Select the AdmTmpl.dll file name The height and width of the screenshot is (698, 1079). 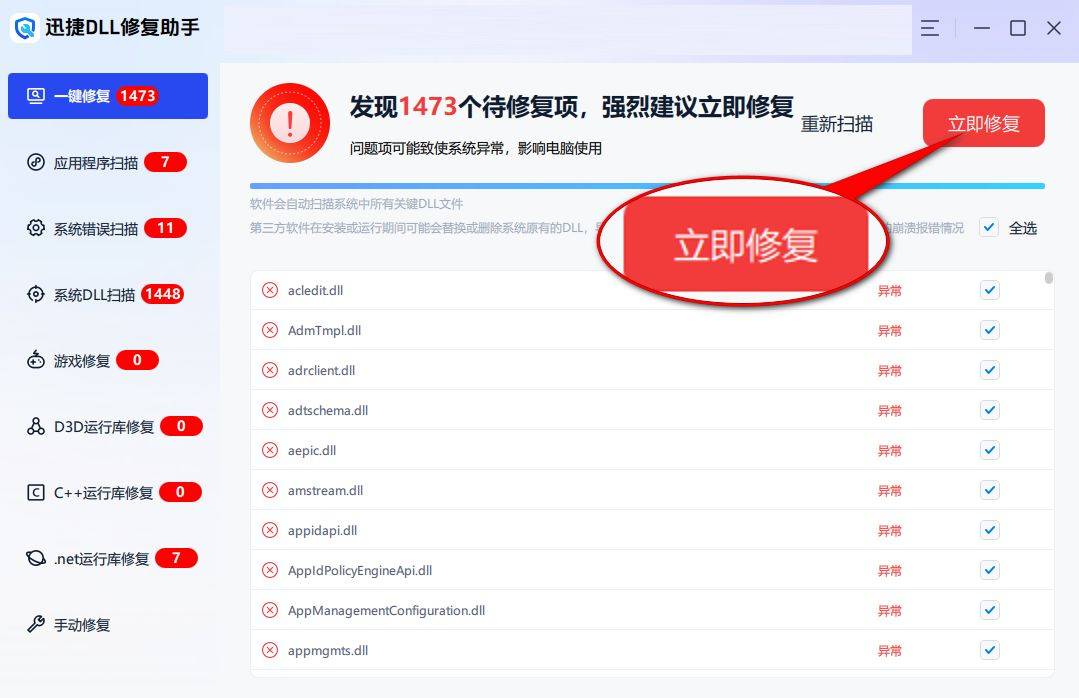click(324, 330)
